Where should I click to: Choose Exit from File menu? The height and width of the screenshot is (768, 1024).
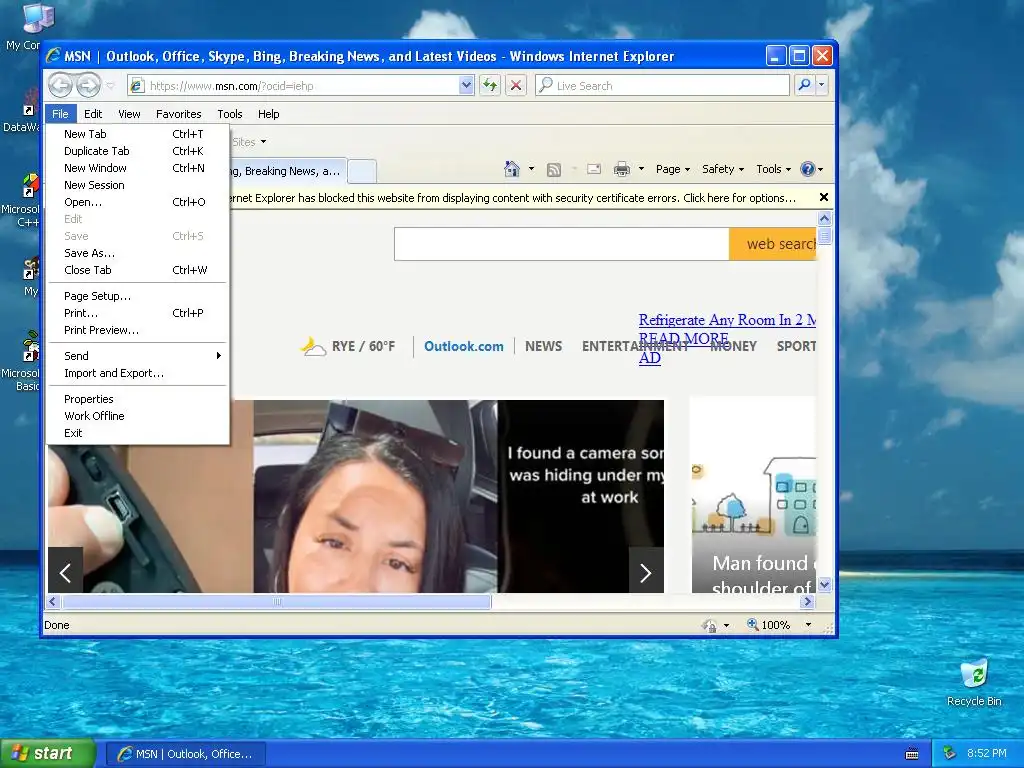pyautogui.click(x=137, y=433)
